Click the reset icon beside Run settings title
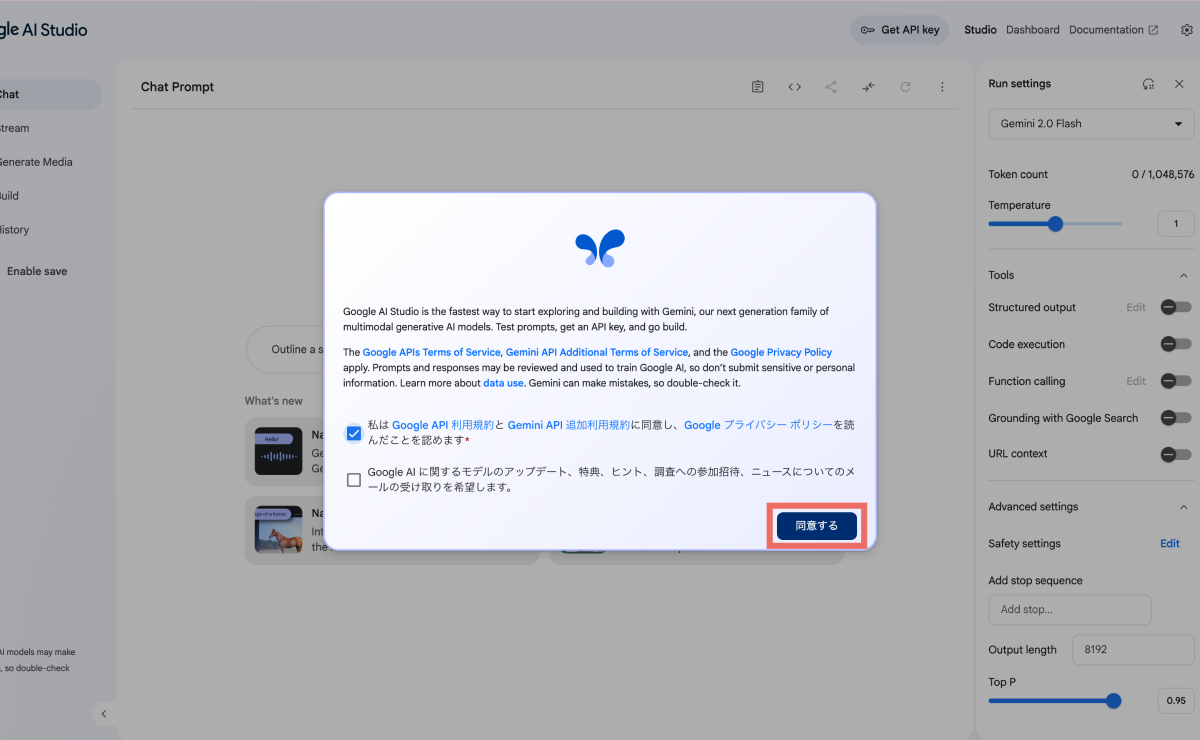Image resolution: width=1200 pixels, height=740 pixels. [x=1149, y=84]
